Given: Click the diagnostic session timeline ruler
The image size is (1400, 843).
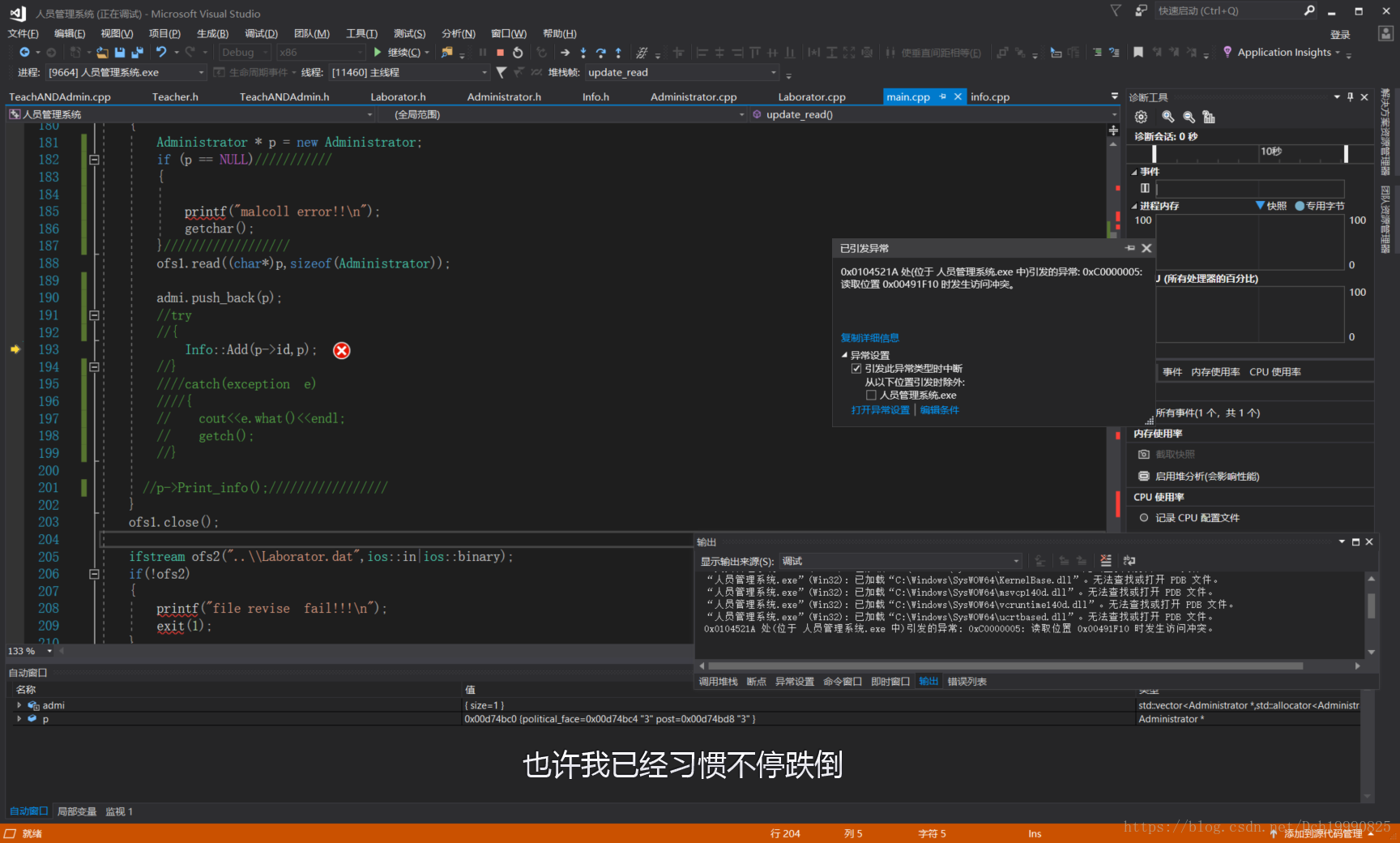Looking at the screenshot, I should click(1249, 153).
